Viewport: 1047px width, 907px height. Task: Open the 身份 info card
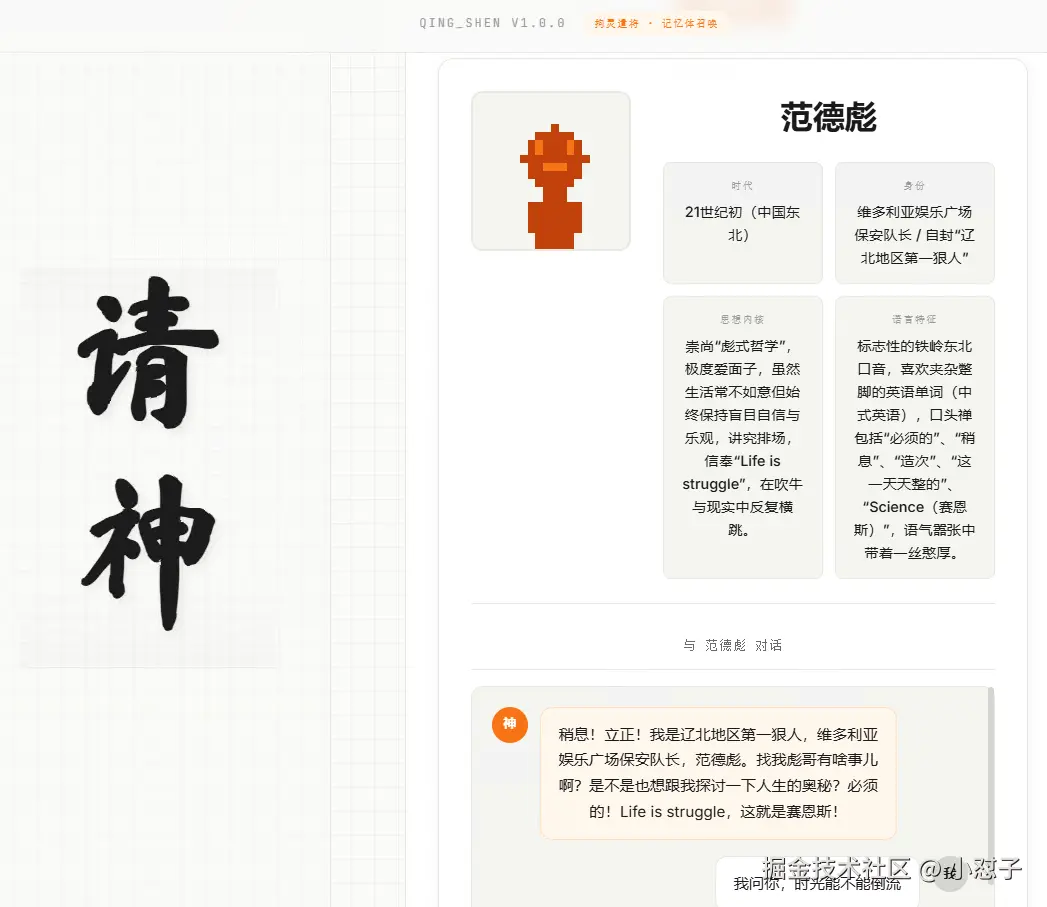pos(914,222)
